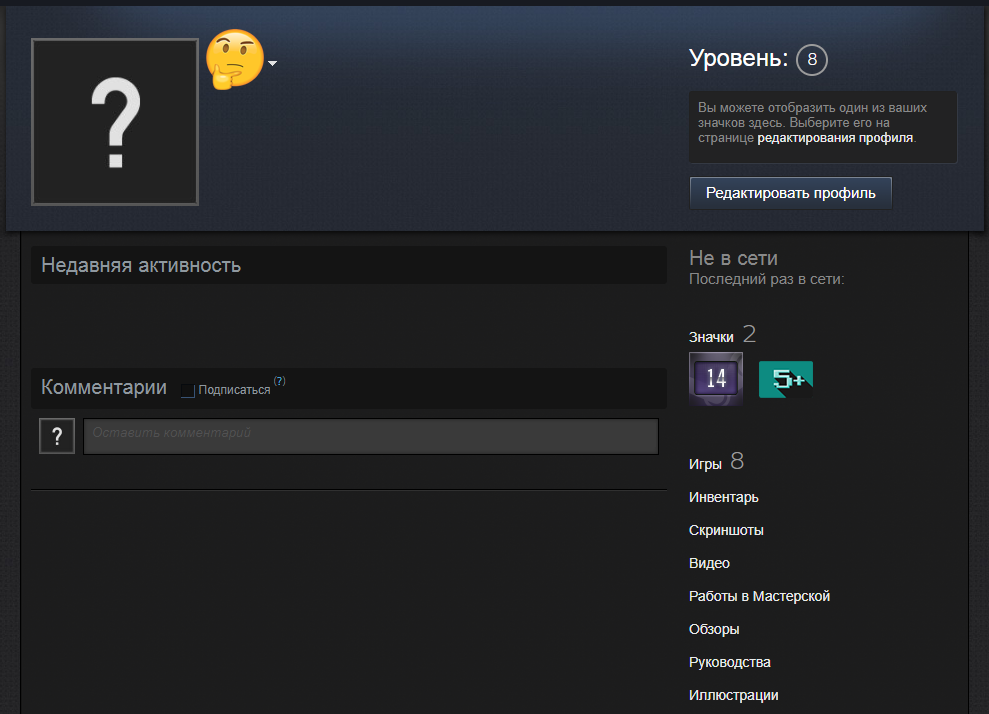Open the 'Скриншоты' section
Screen dimensions: 989x714
[x=726, y=530]
